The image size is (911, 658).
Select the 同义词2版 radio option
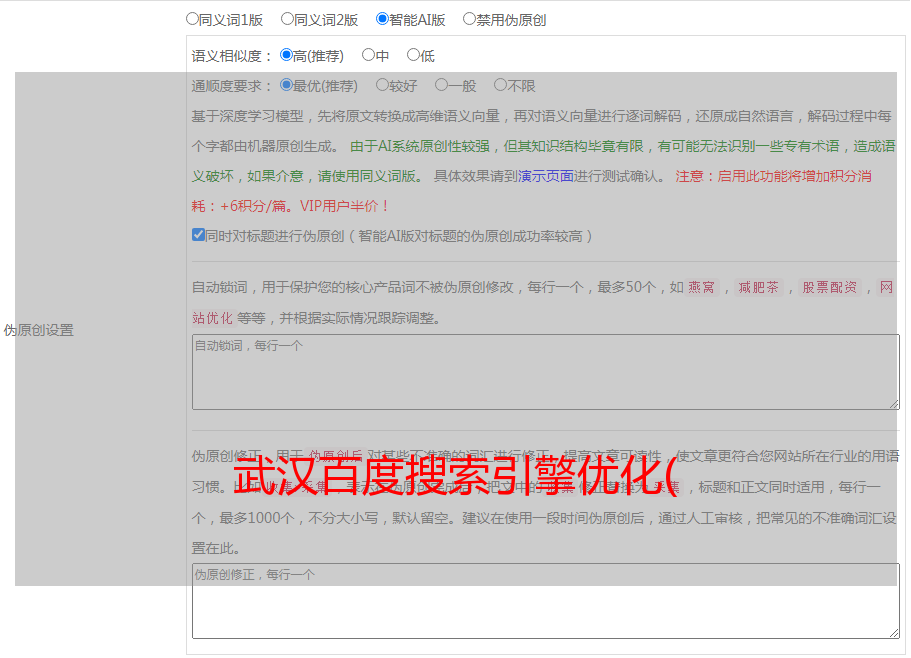[x=287, y=19]
